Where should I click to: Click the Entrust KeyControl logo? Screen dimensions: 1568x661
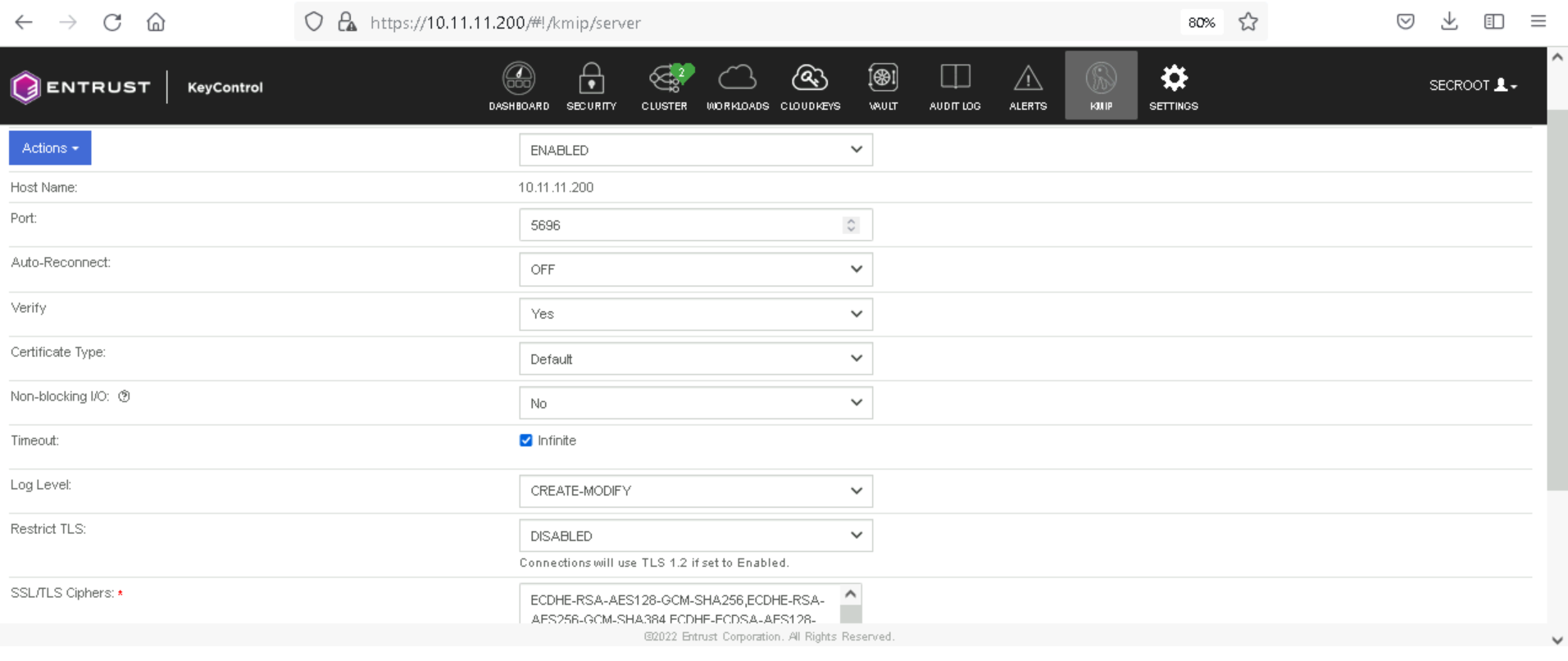(137, 87)
